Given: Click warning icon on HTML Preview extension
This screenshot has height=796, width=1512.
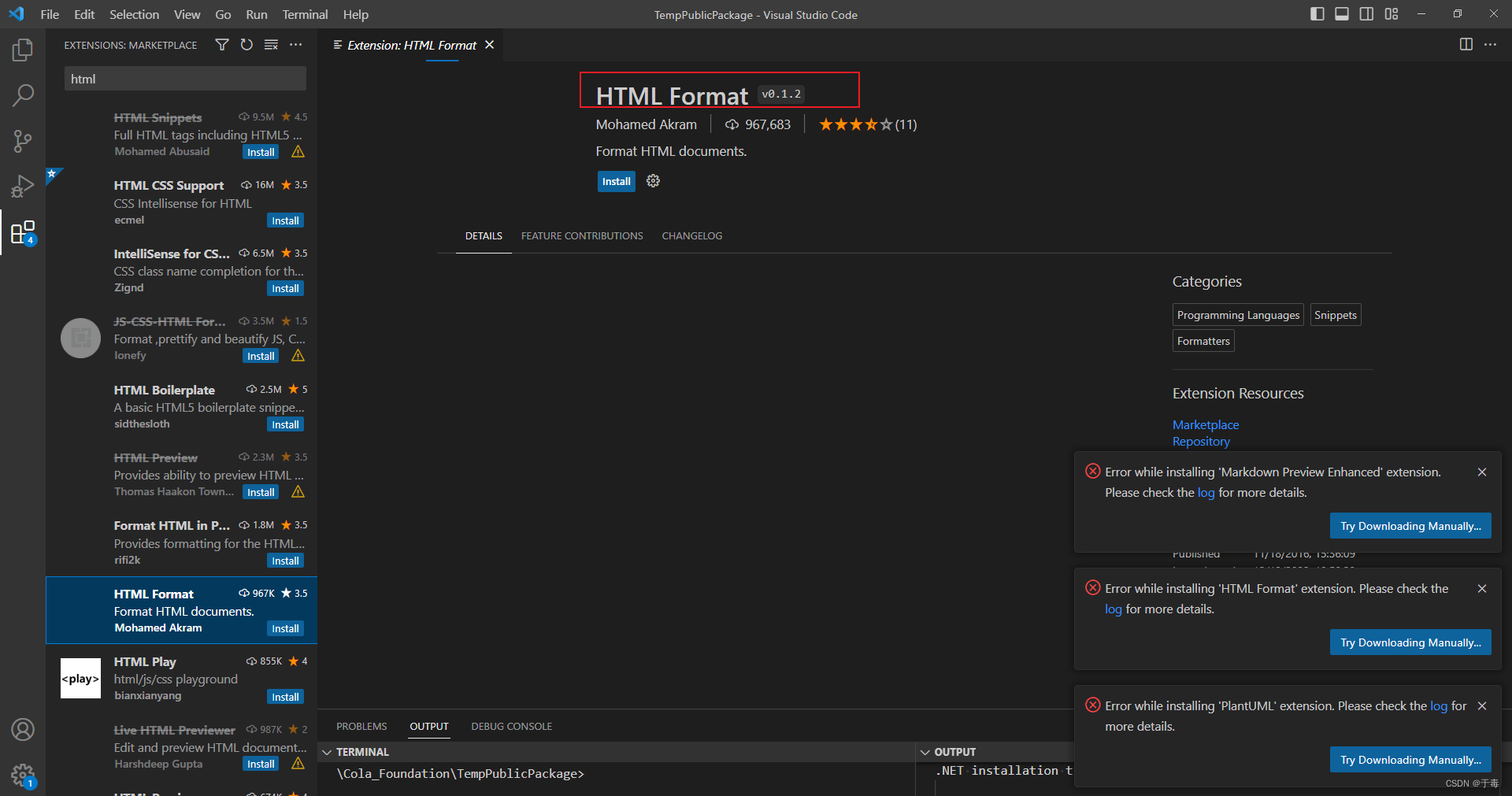Looking at the screenshot, I should click(298, 492).
